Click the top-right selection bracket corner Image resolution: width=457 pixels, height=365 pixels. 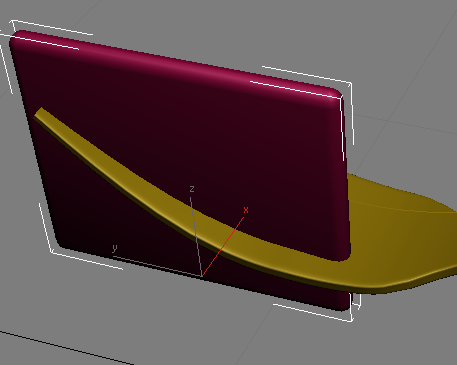pyautogui.click(x=350, y=83)
